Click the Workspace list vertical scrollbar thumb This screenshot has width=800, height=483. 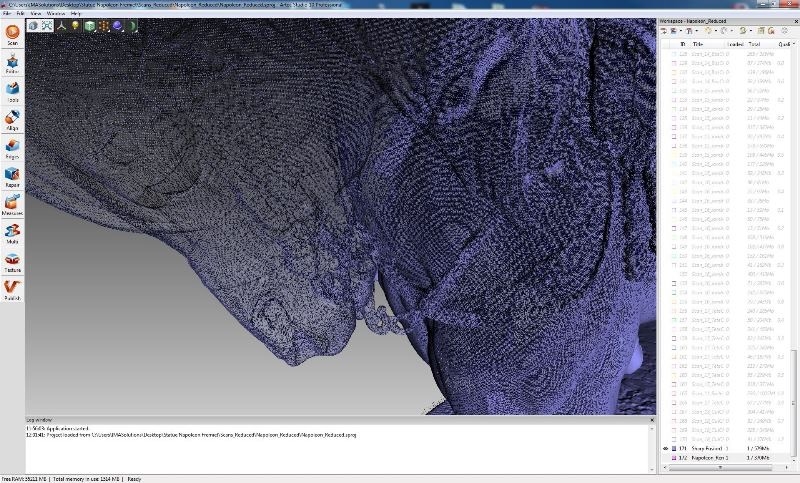[x=793, y=403]
